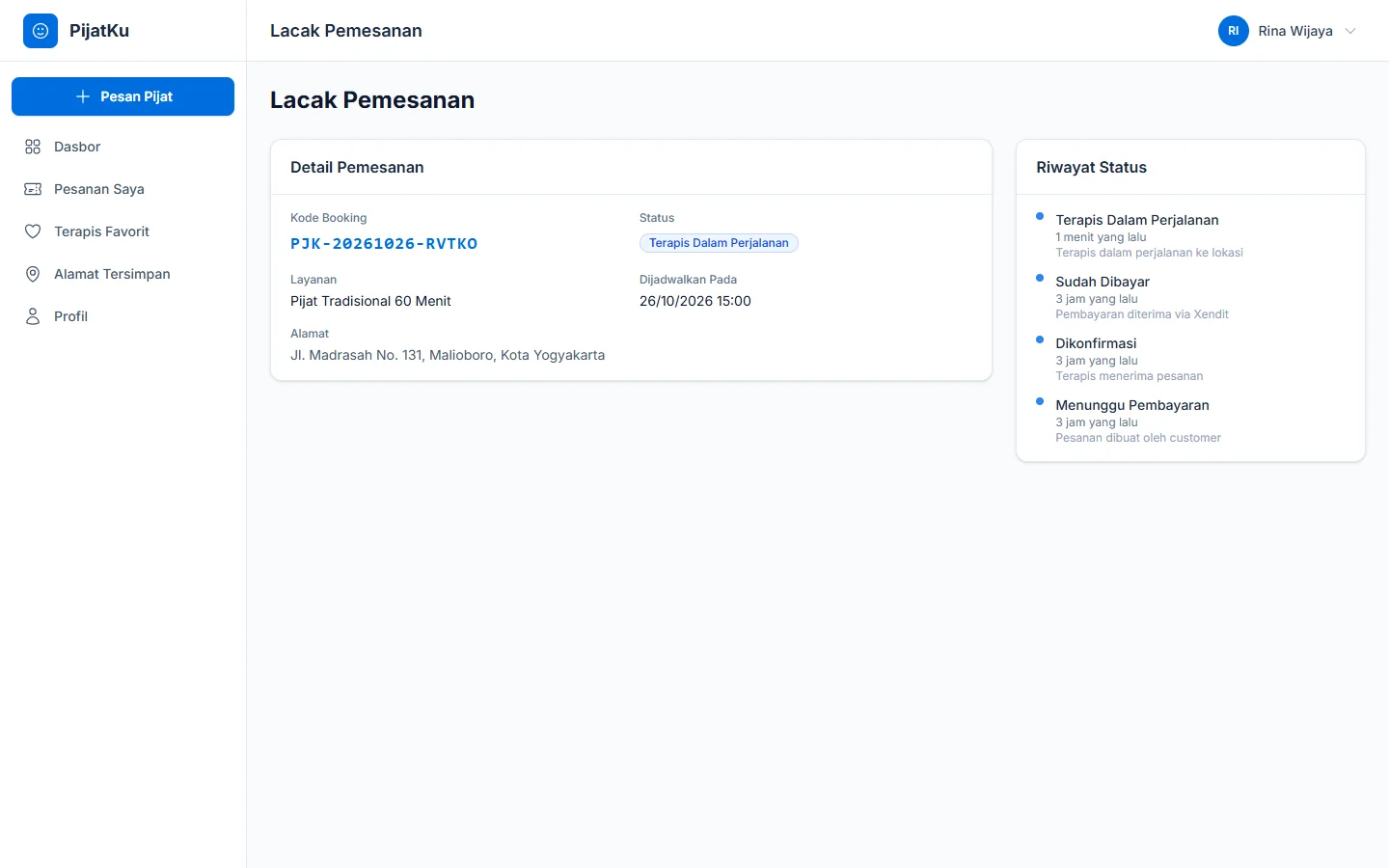
Task: Click Terapis Dalam Perjalanan in status history
Action: (1137, 220)
